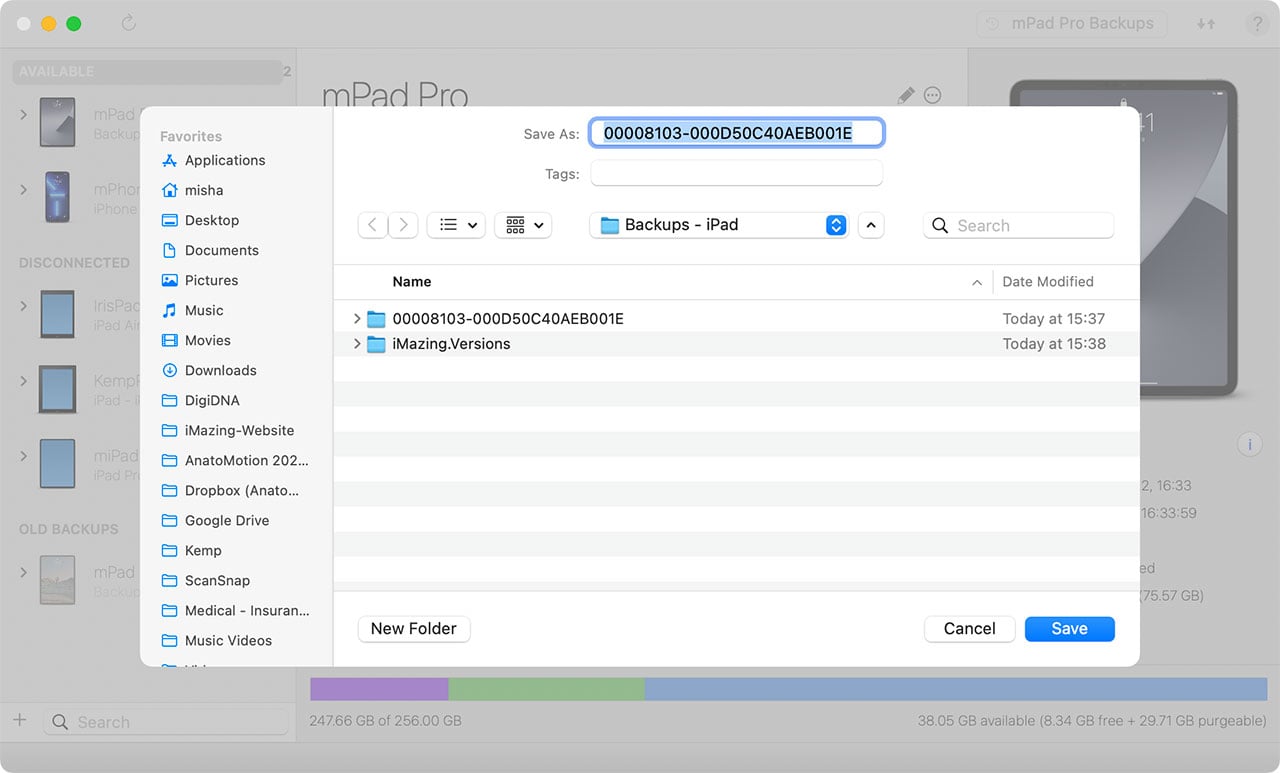Expand the iMazing.Versions folder

(357, 344)
